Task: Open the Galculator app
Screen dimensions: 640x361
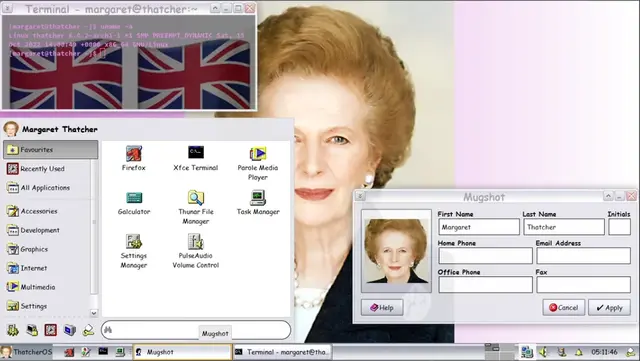Action: point(134,203)
